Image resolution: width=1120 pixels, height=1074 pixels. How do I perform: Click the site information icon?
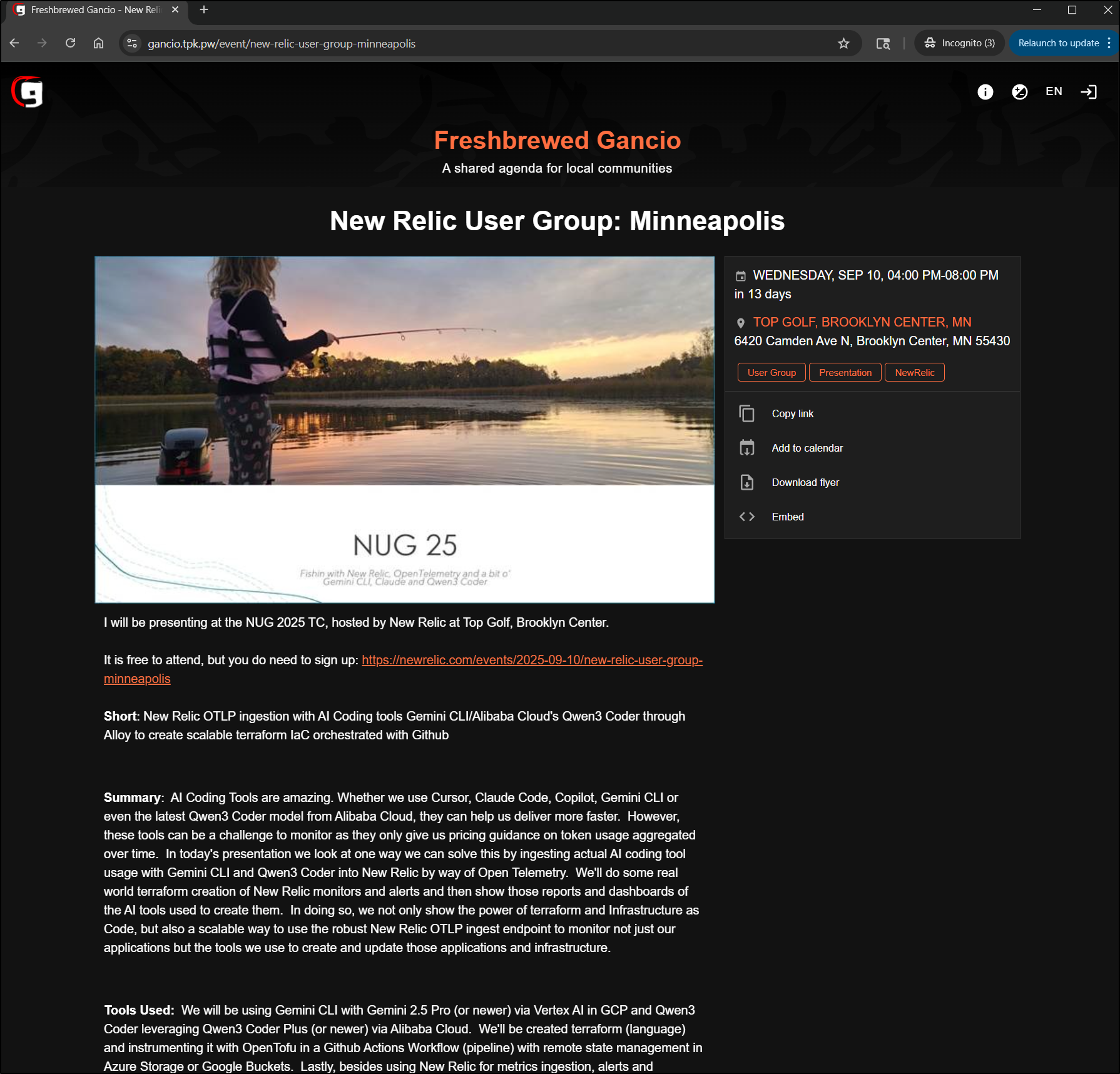(132, 43)
